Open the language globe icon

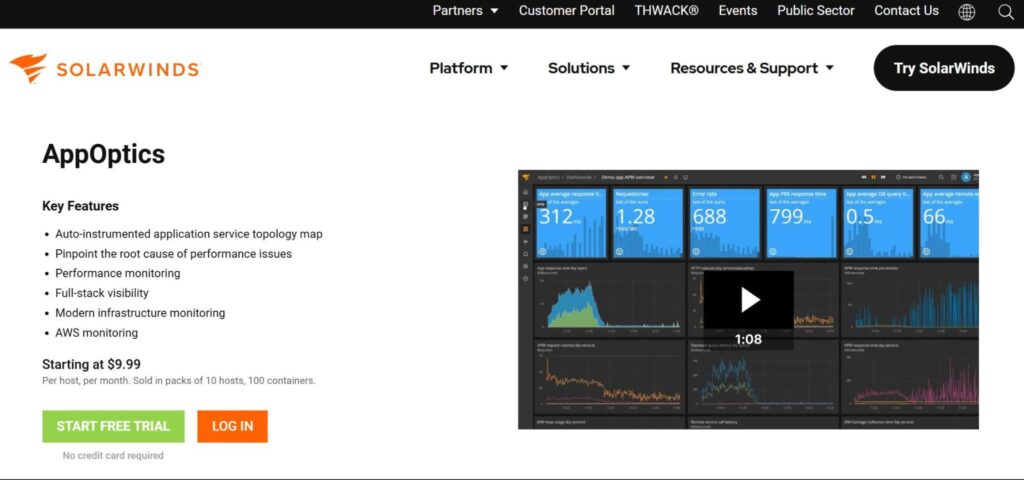967,12
